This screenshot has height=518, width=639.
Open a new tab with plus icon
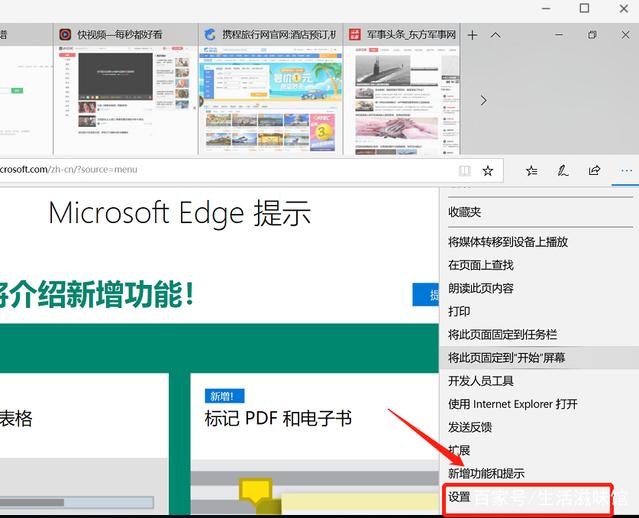(x=473, y=35)
